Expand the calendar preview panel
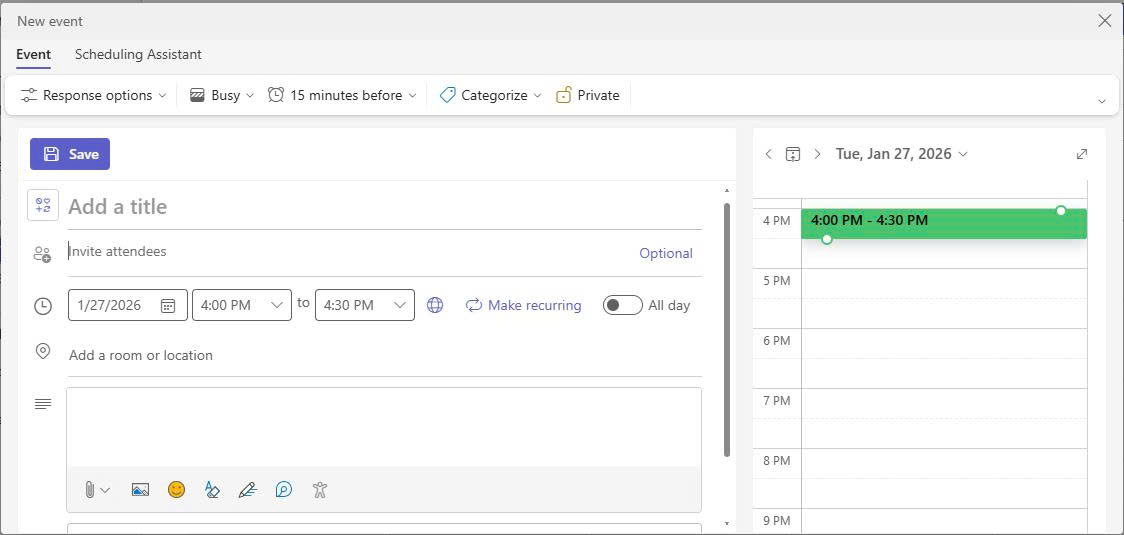The width and height of the screenshot is (1124, 535). [x=1081, y=154]
